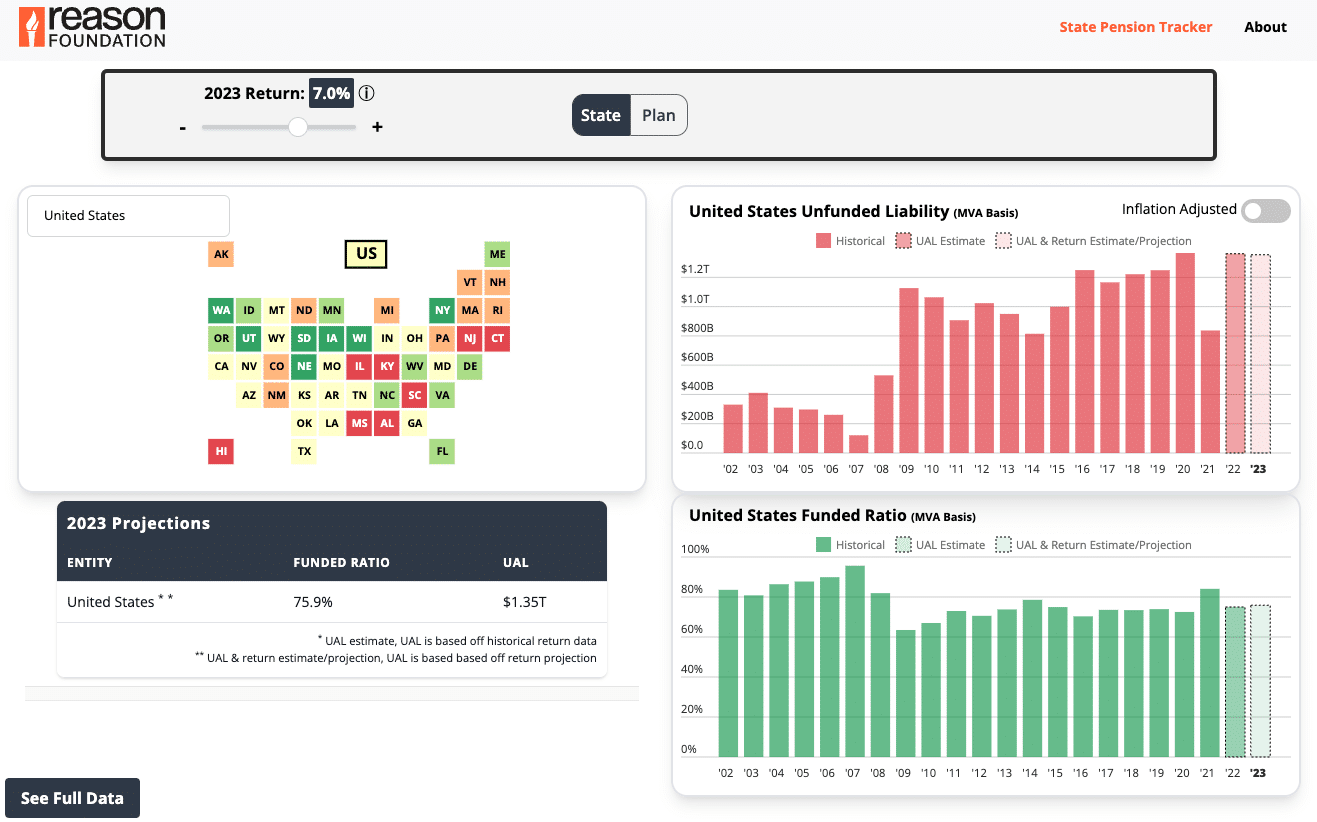Image resolution: width=1317 pixels, height=822 pixels.
Task: Toggle UAL & Return Estimate legend in Funded Ratio chart
Action: 1094,545
